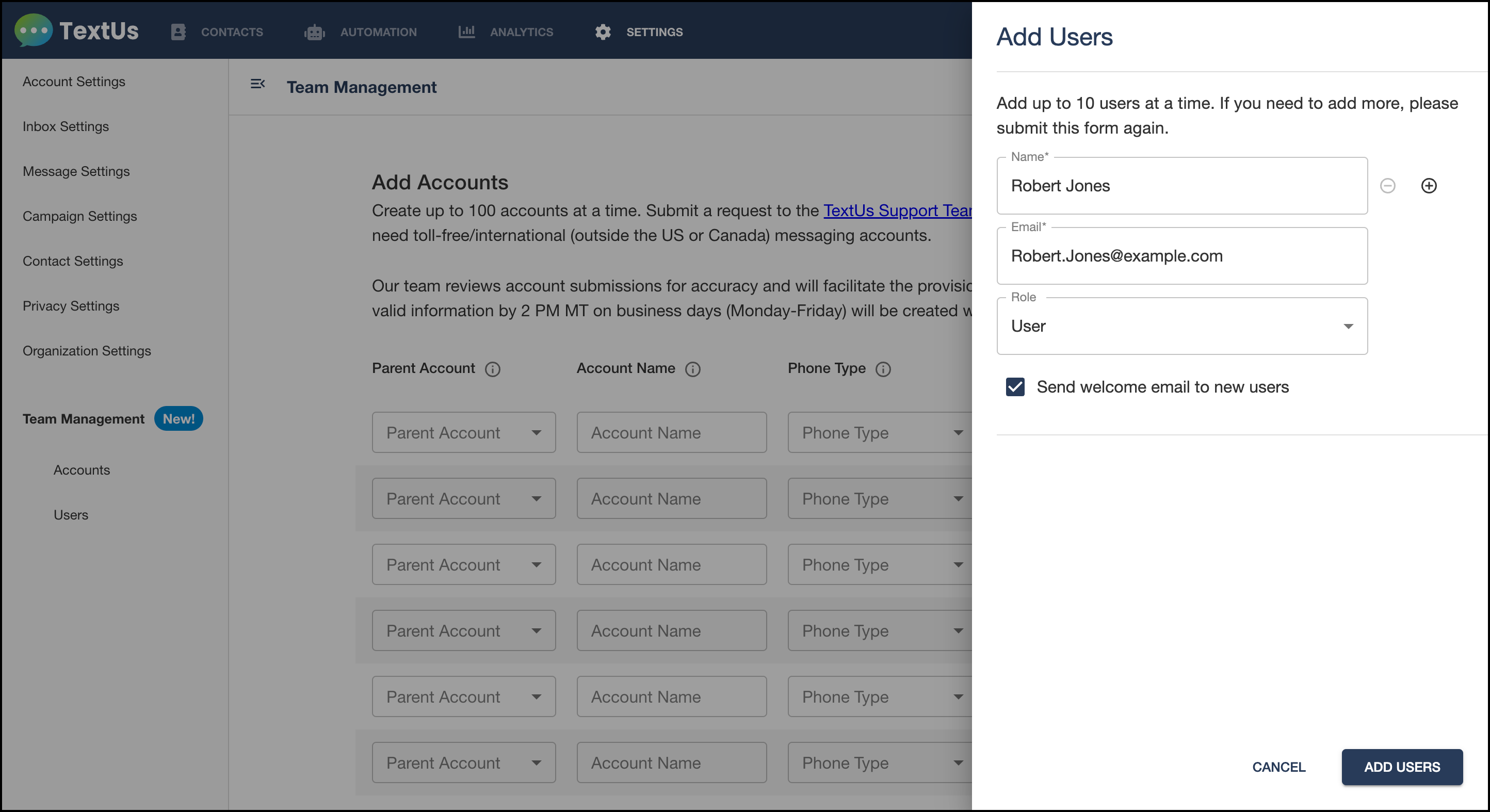Click the email field containing Robert.Jones@example.com
The height and width of the screenshot is (812, 1490).
(x=1181, y=256)
